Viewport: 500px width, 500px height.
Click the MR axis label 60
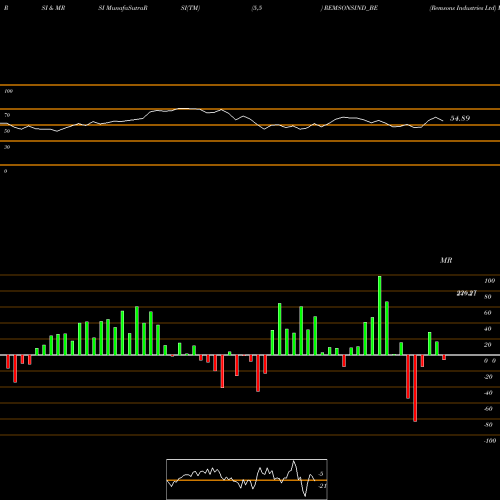(487, 313)
